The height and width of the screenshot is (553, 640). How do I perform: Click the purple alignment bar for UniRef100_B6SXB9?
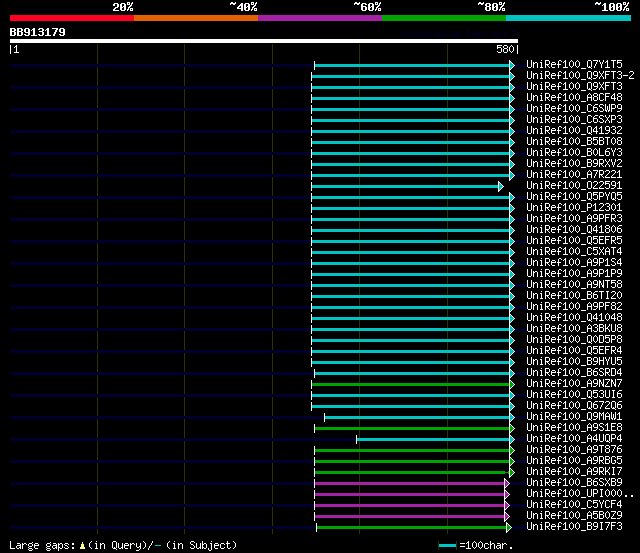point(410,484)
